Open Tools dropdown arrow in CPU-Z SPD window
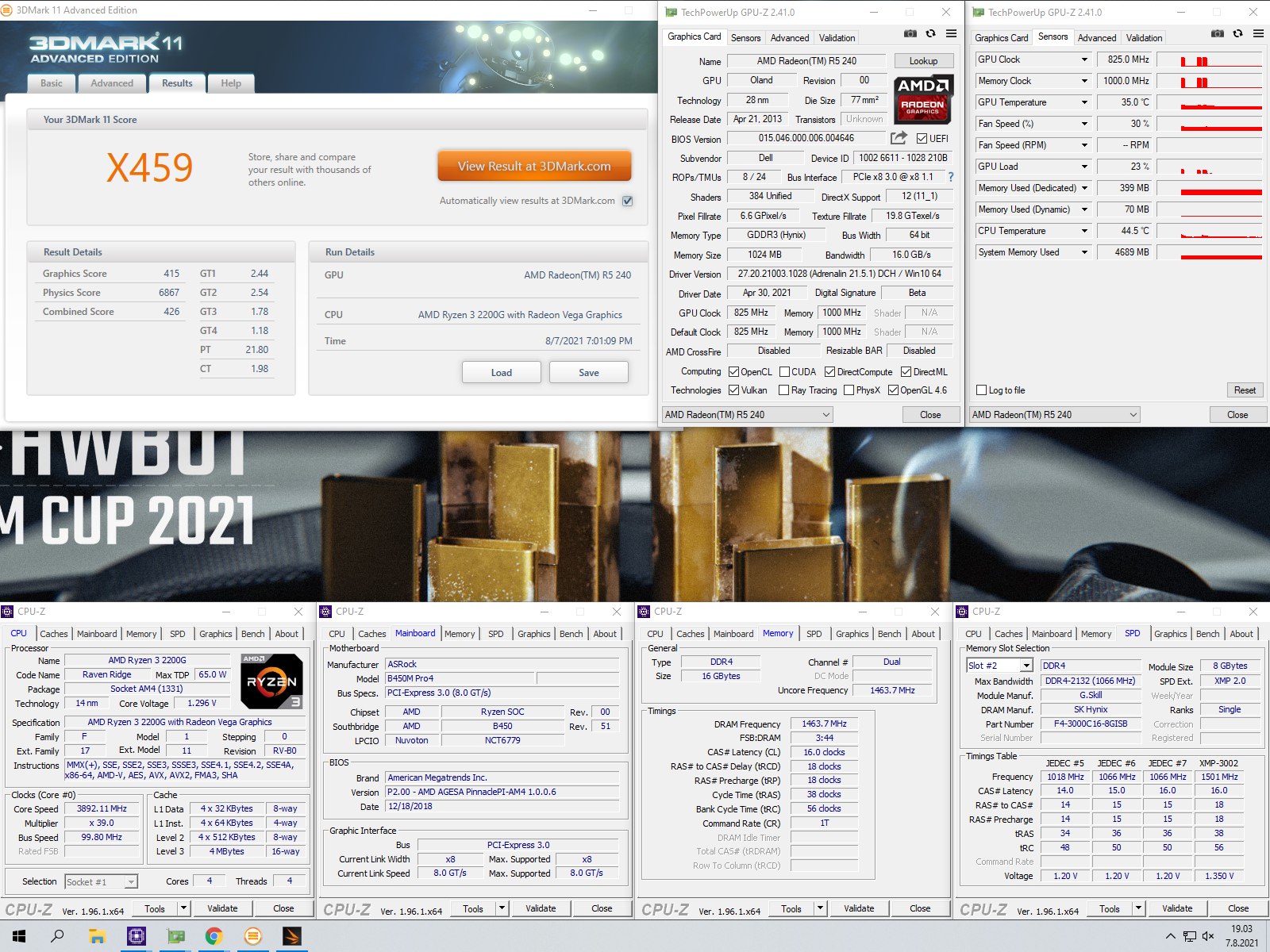Screen dimensions: 1270x952 point(1138,909)
